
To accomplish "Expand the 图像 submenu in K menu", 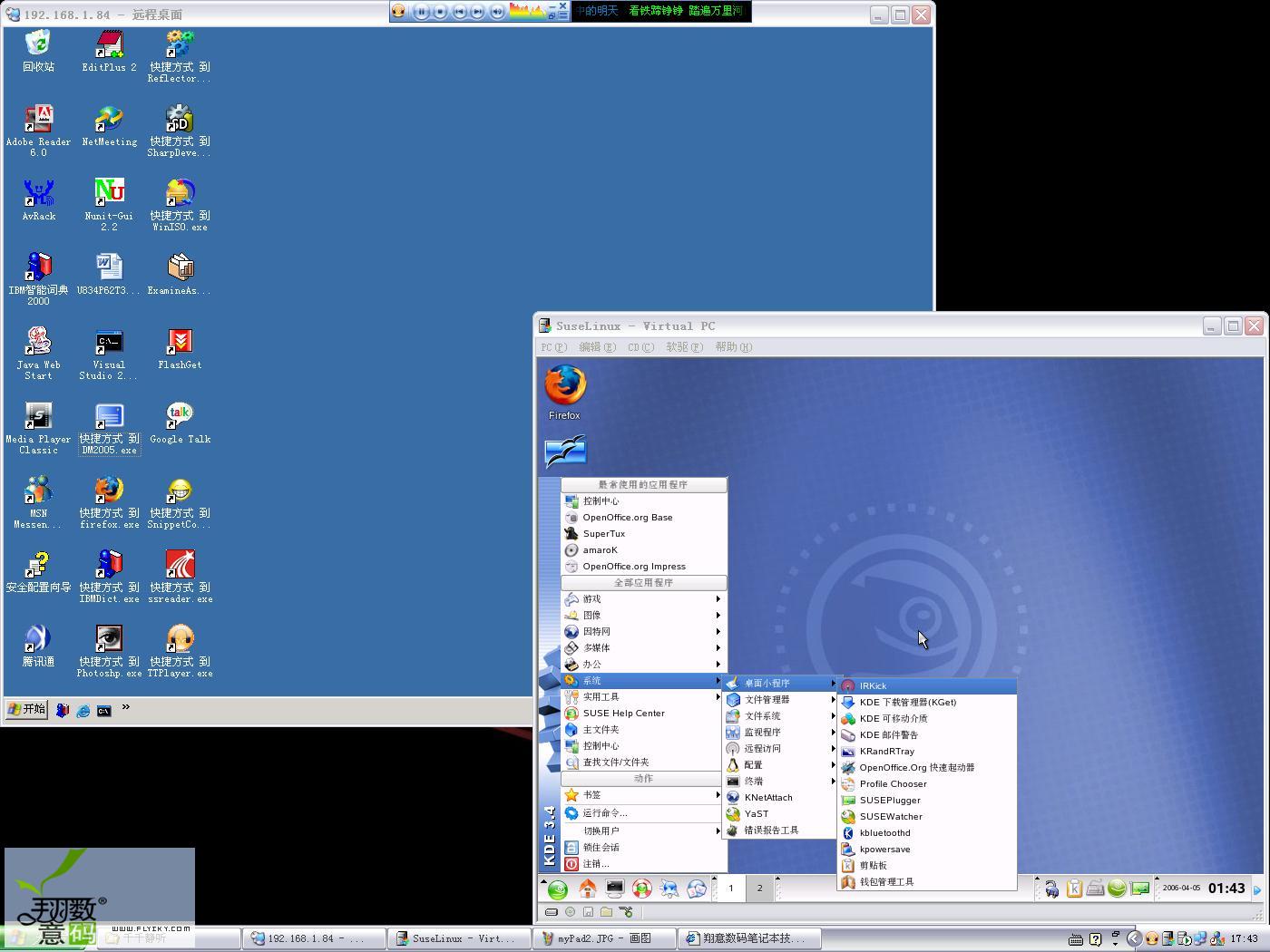I will pos(643,616).
